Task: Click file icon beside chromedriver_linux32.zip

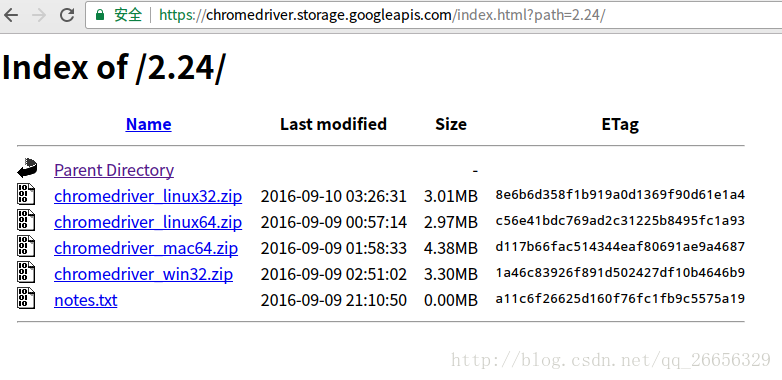Action: pos(26,194)
